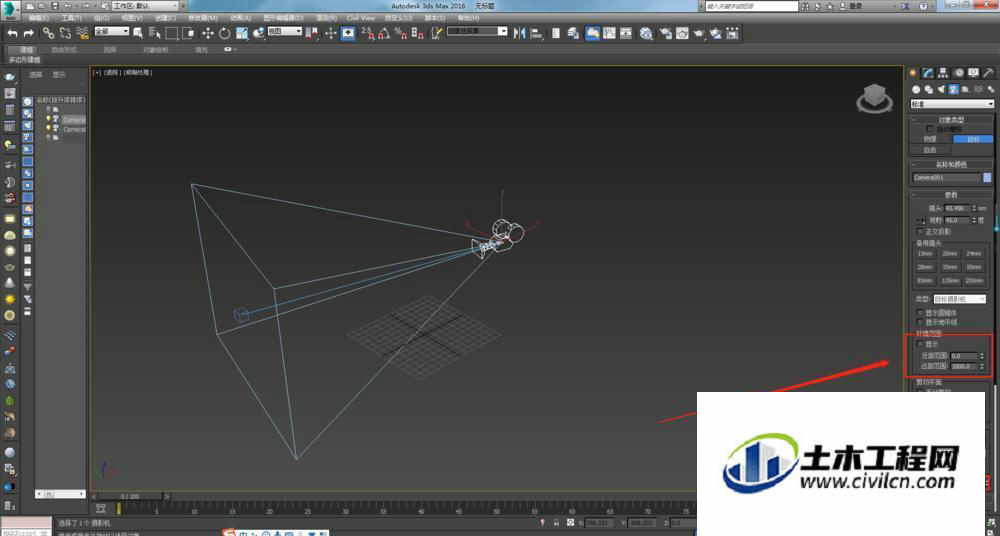Screen dimensions: 1000x536
Task: Toggle visibility bulb of second Camera in list
Action: tap(48, 128)
